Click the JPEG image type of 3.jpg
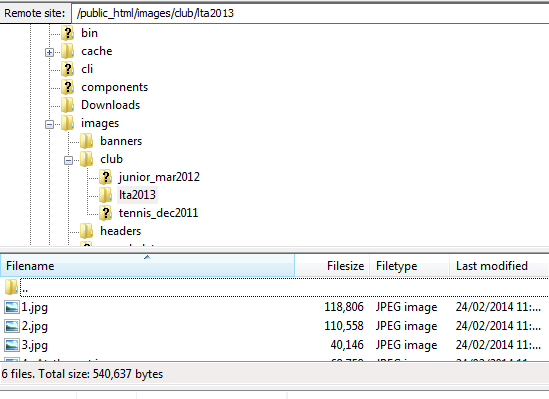Screen dimensions: 549x399 coord(406,345)
